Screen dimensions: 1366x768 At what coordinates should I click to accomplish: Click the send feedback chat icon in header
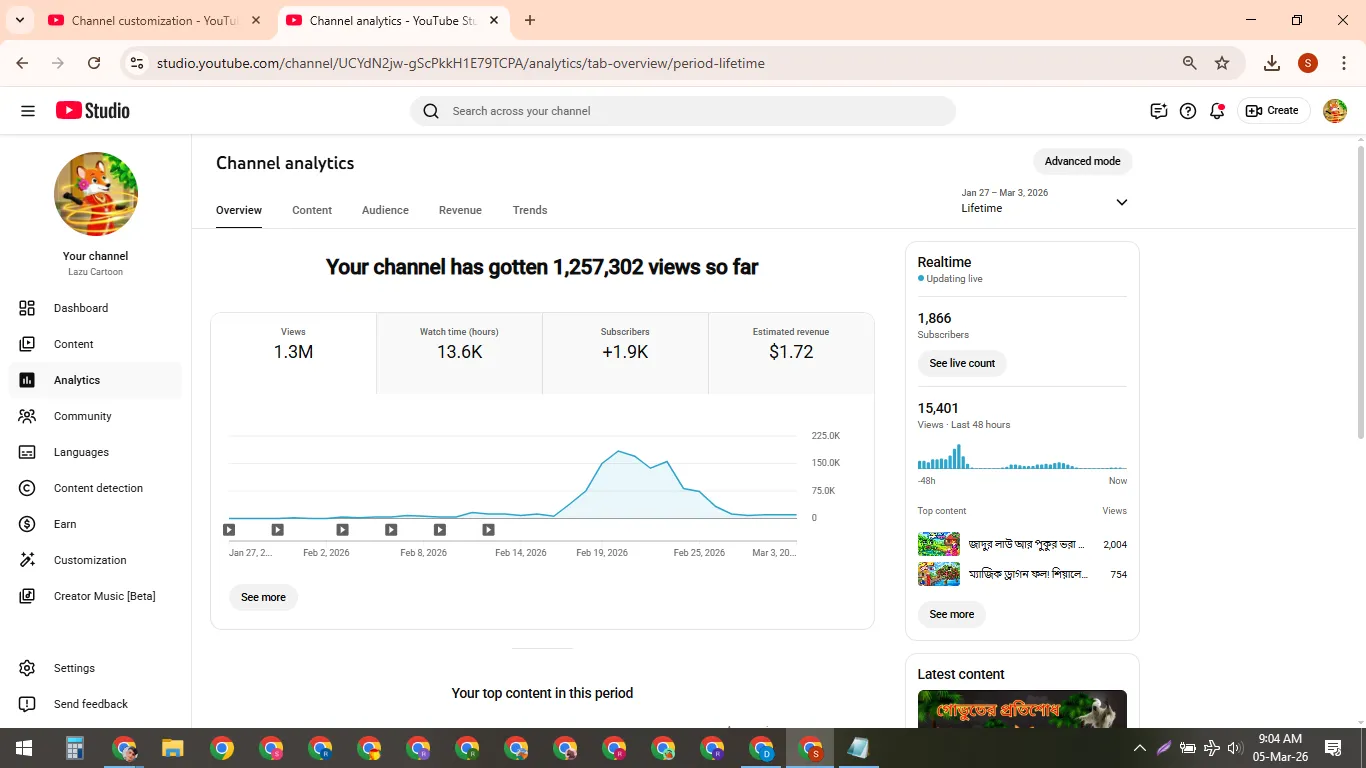click(1159, 111)
